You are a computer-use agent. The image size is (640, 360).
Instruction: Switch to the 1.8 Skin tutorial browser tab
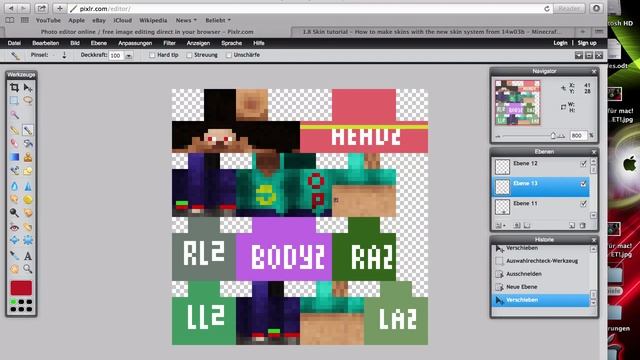click(x=433, y=32)
